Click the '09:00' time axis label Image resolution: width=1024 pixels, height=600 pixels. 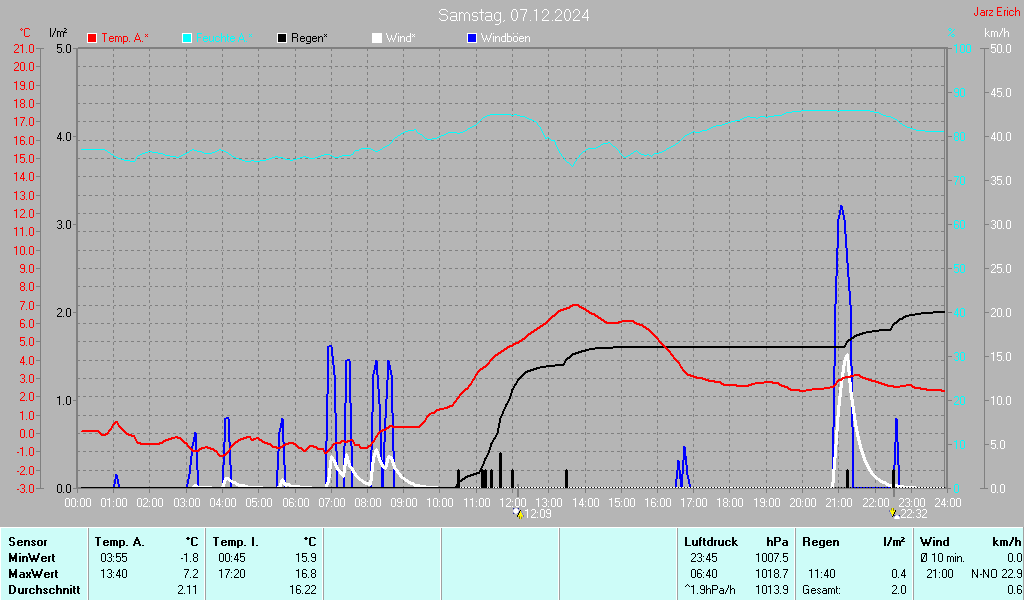[x=404, y=503]
